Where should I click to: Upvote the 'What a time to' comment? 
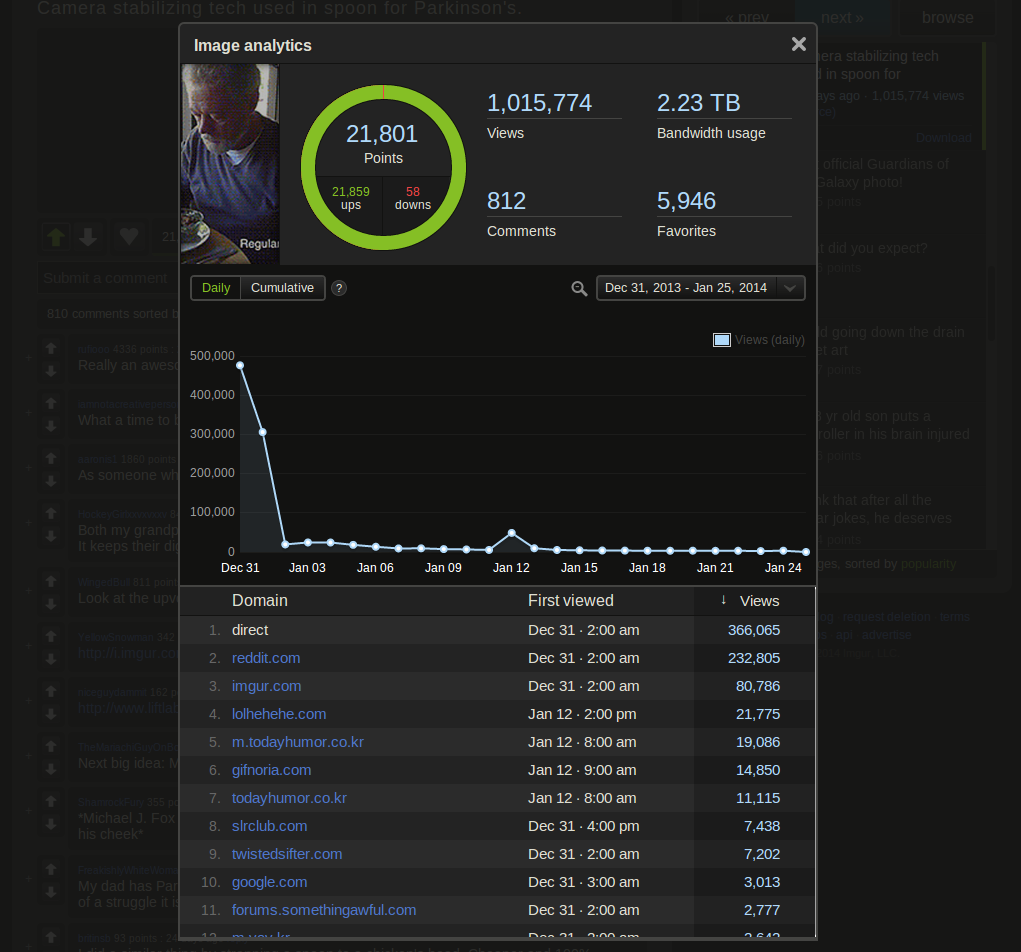[x=51, y=403]
